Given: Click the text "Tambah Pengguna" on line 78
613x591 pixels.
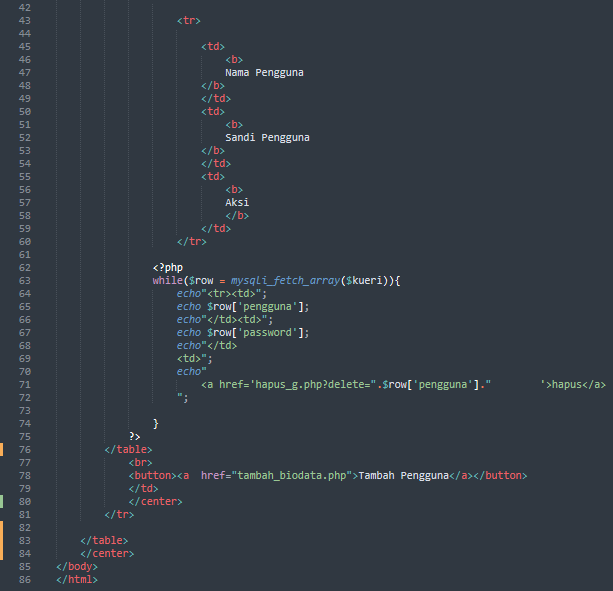Looking at the screenshot, I should pos(403,476).
